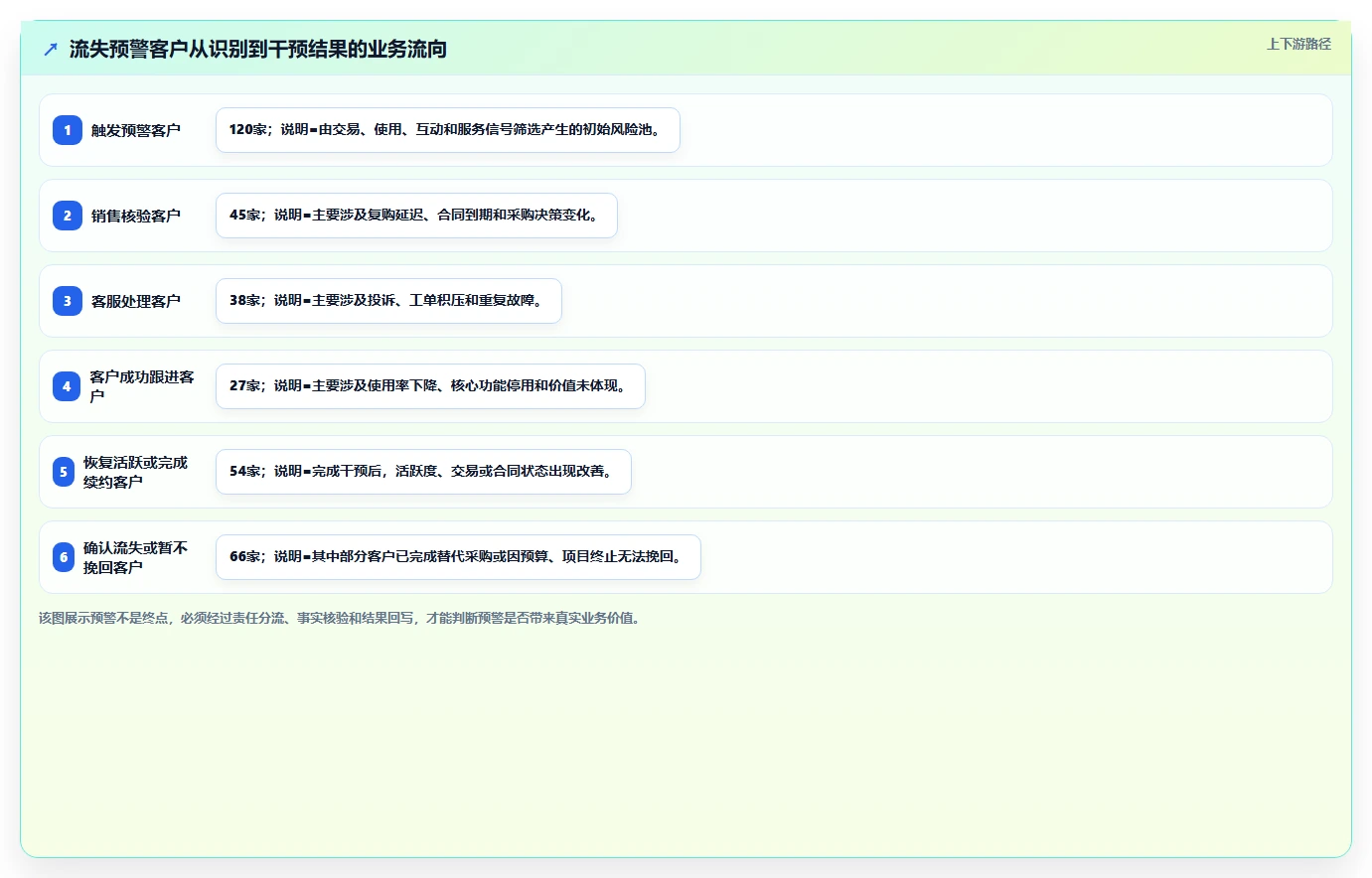Viewport: 1372px width, 878px height.
Task: Click the footnote starting 该图展示预警不是终点
Action: [x=342, y=618]
